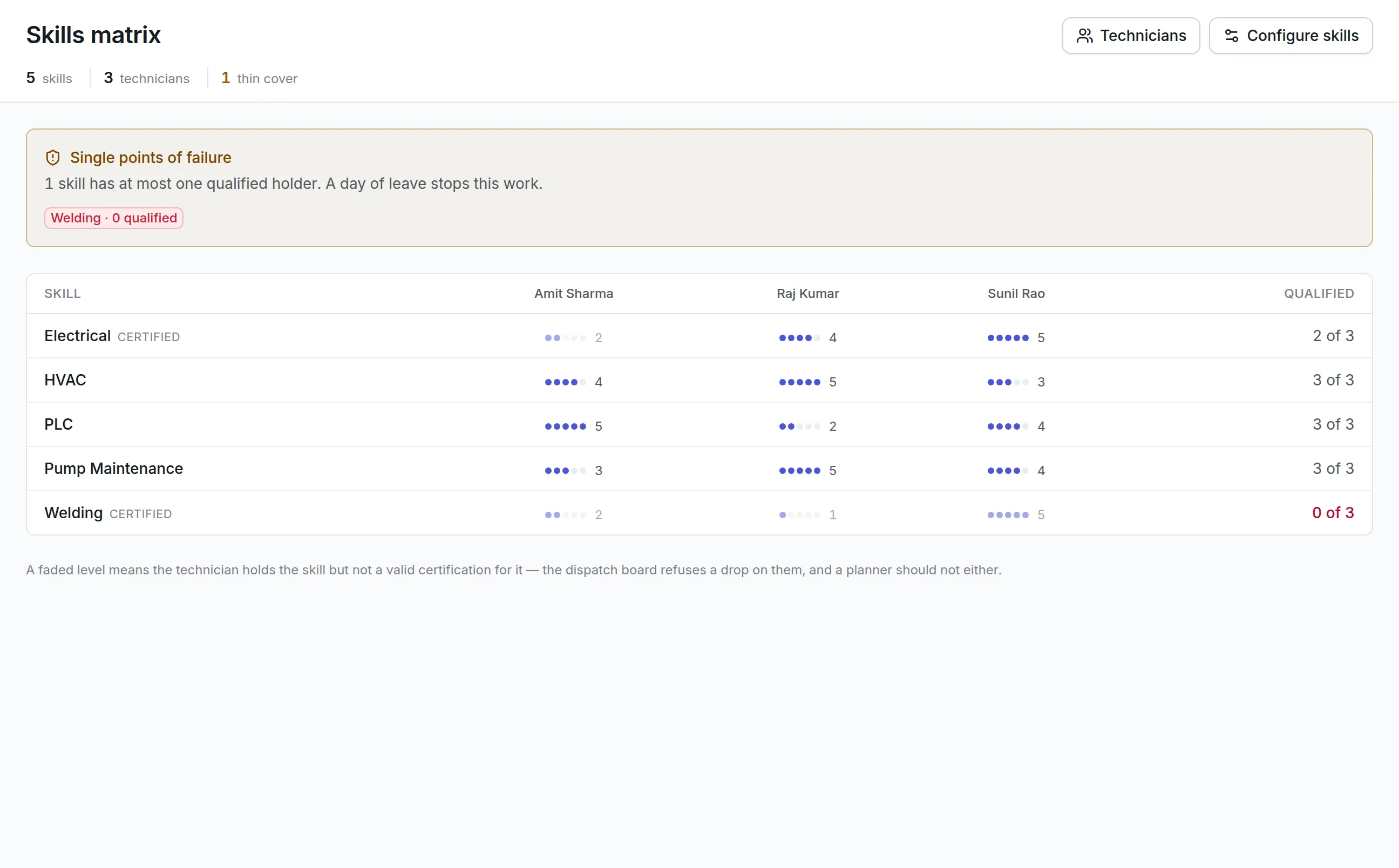The height and width of the screenshot is (868, 1399).
Task: Click the Skills matrix page title
Action: pos(93,35)
